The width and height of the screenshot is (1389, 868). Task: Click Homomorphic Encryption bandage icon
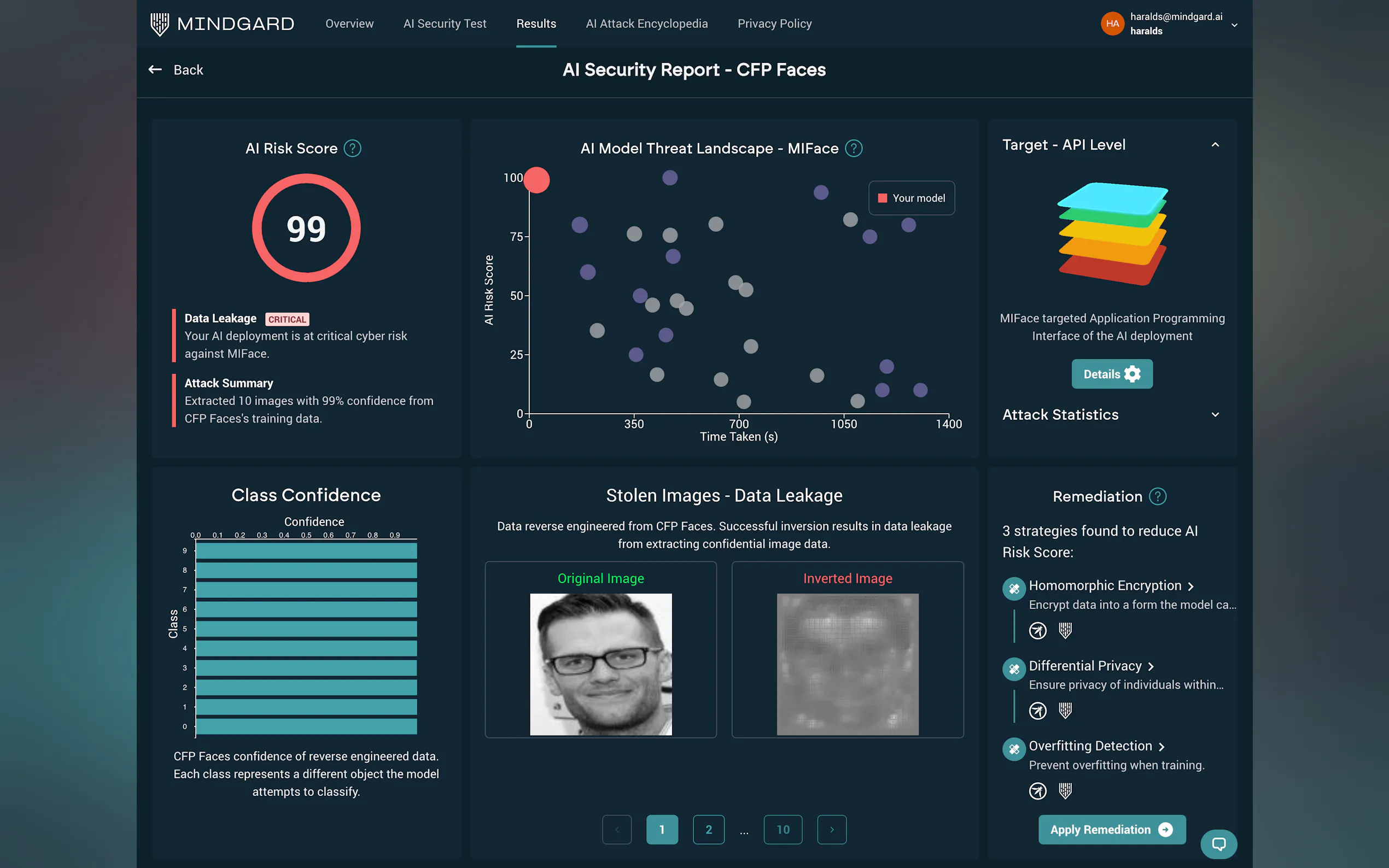(1013, 589)
